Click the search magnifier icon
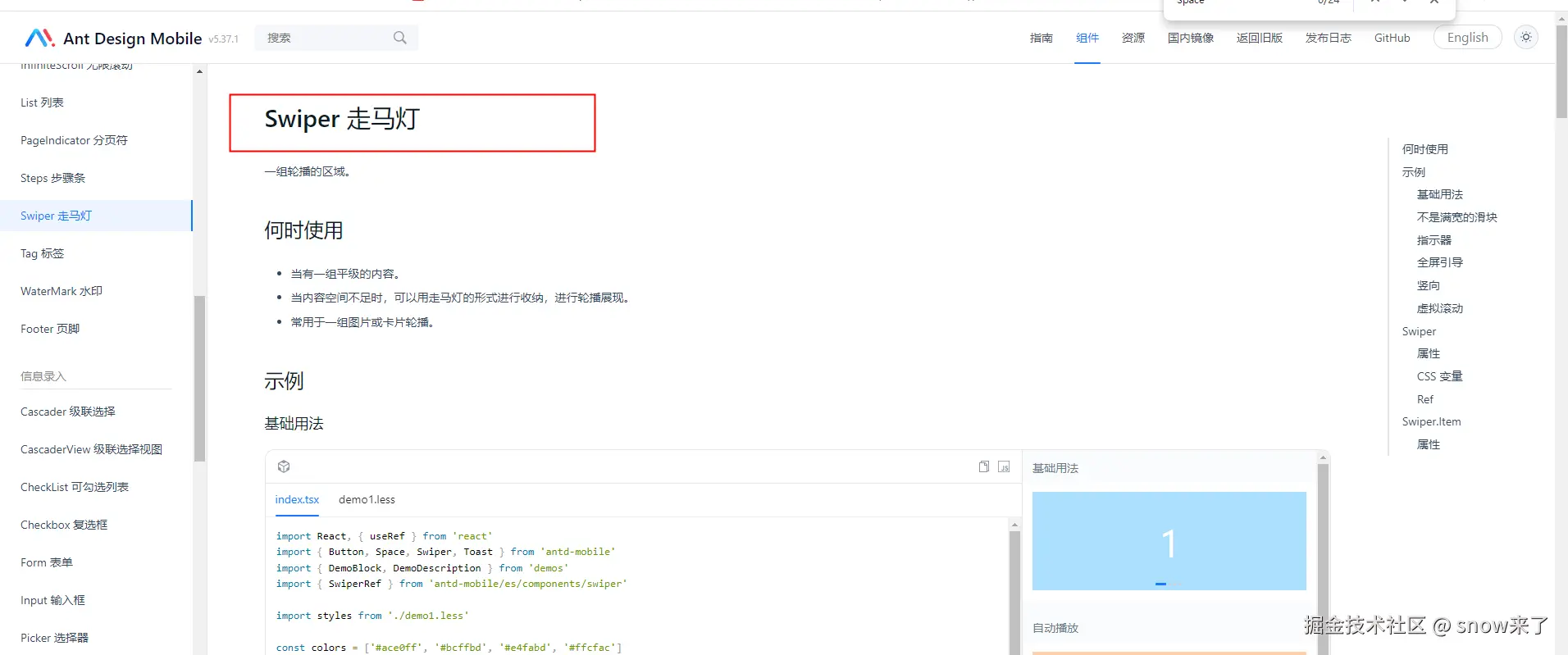The image size is (1568, 655). [400, 38]
